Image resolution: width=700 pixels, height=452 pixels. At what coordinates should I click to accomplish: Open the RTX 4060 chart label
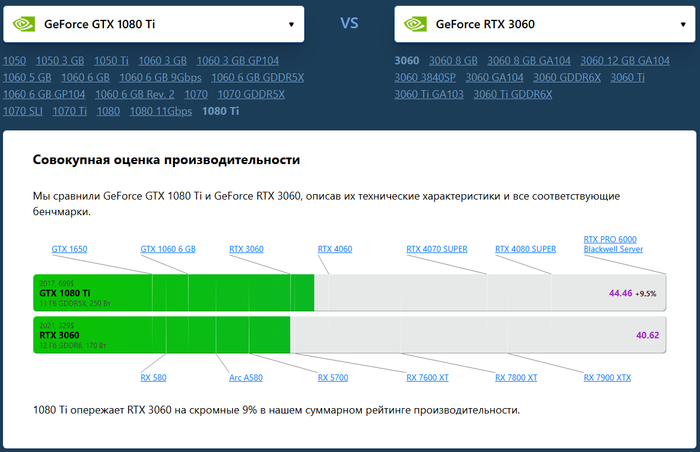click(335, 249)
